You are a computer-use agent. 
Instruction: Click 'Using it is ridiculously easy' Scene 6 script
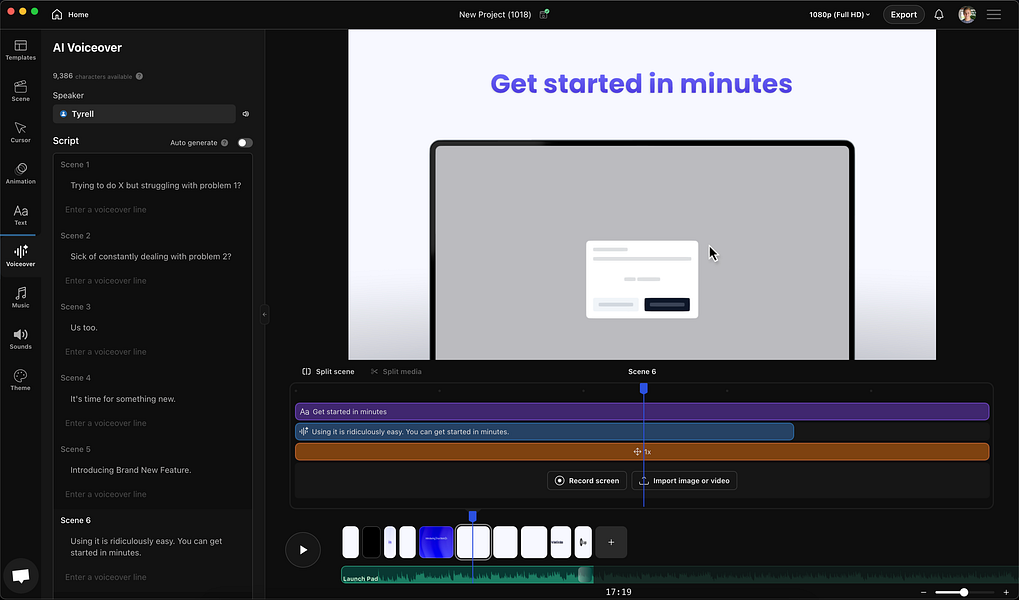146,547
